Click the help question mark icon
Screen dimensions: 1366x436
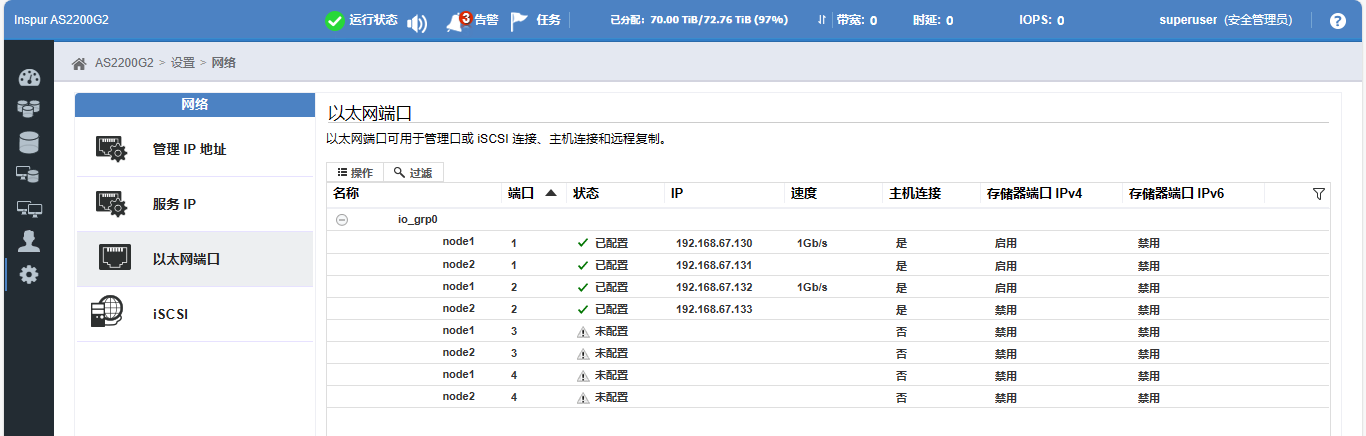pos(1337,21)
